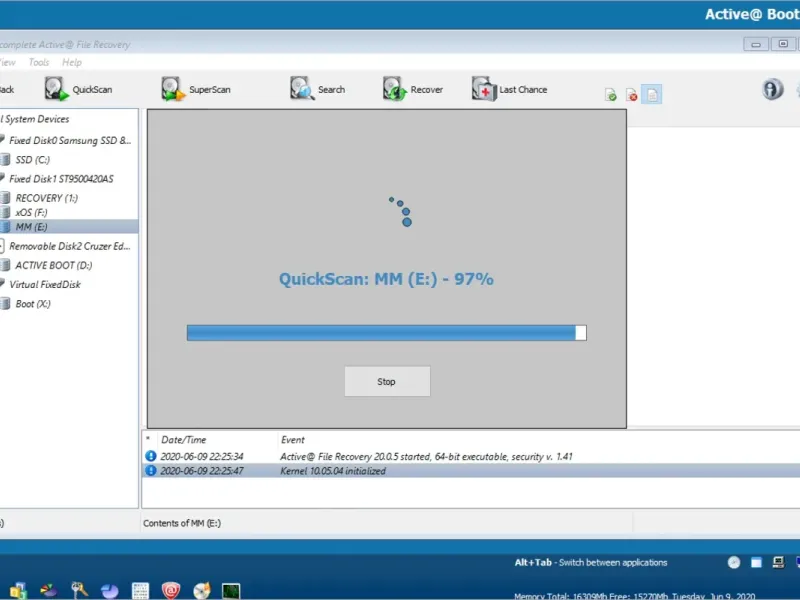The width and height of the screenshot is (800, 600).
Task: Open the keys taskbar icon
Action: pyautogui.click(x=79, y=591)
